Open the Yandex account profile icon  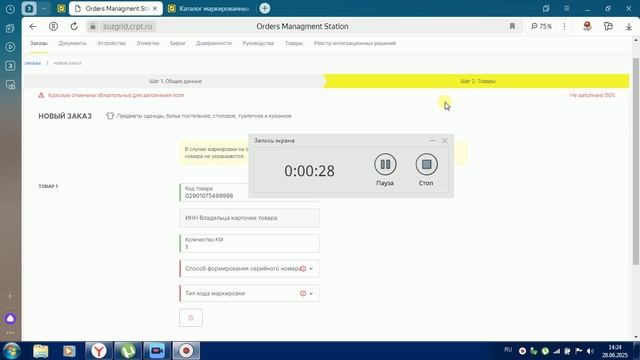[53, 27]
